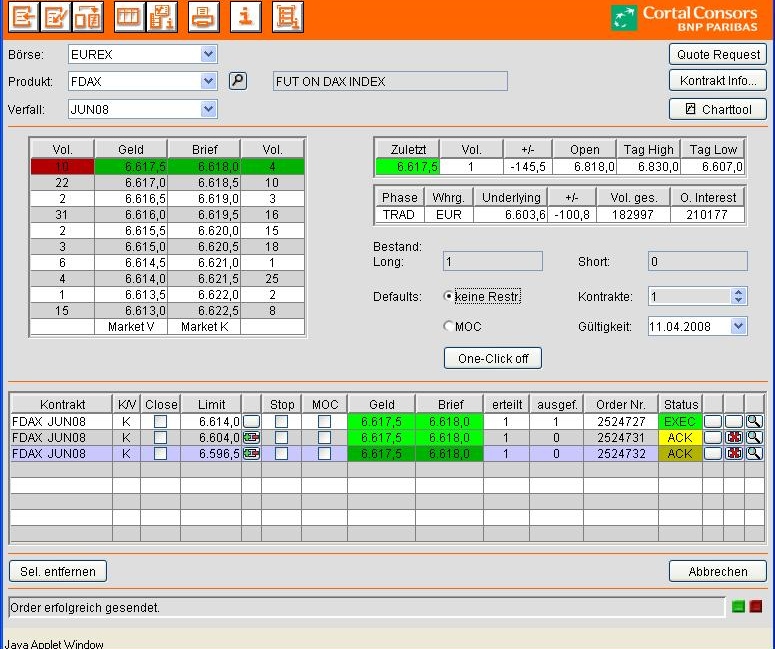Enable the MOC checkbox for order 2524732
The width and height of the screenshot is (775, 649).
(325, 453)
